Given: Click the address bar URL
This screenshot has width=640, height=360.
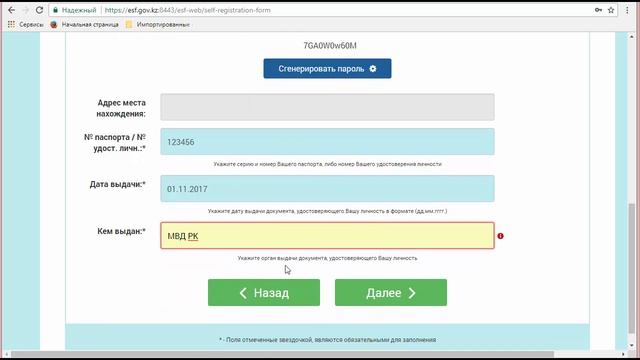Looking at the screenshot, I should (x=187, y=10).
